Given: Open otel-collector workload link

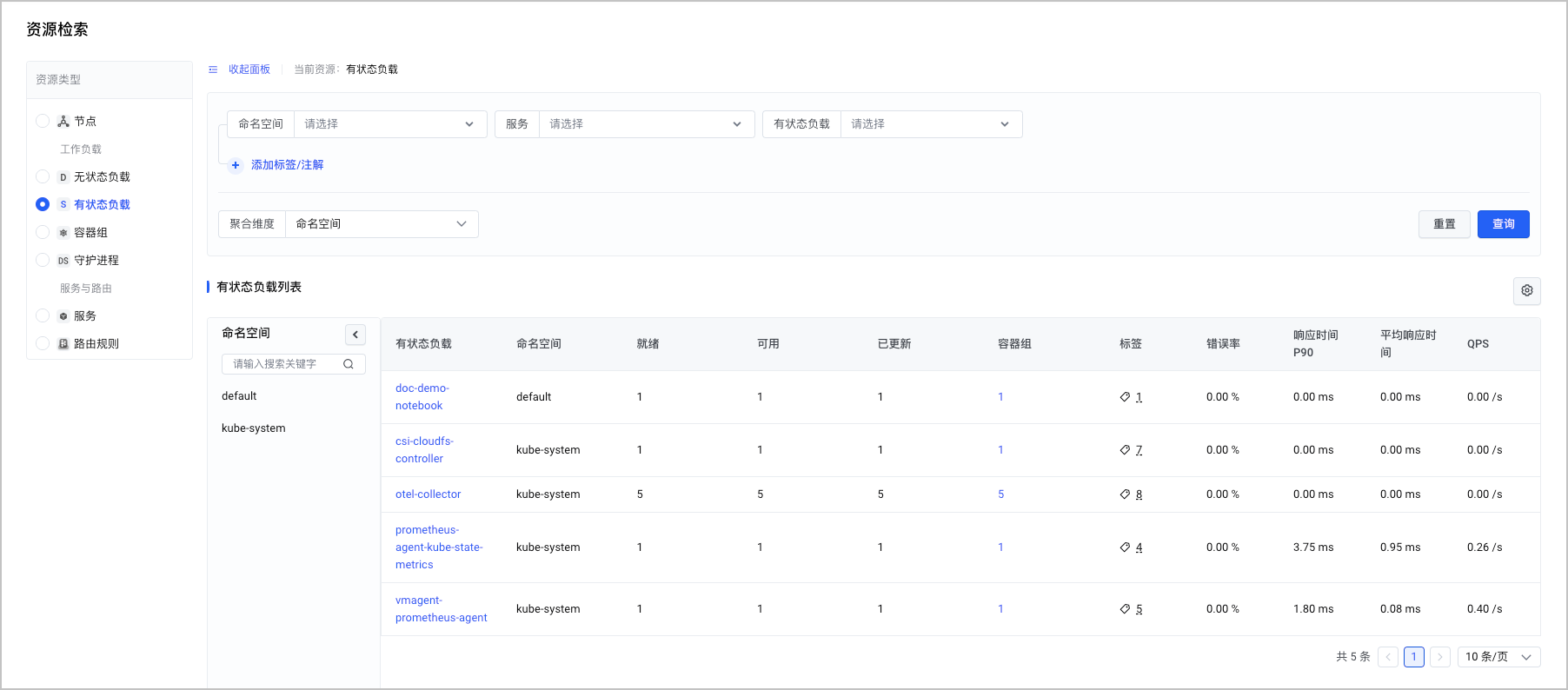Looking at the screenshot, I should point(429,494).
